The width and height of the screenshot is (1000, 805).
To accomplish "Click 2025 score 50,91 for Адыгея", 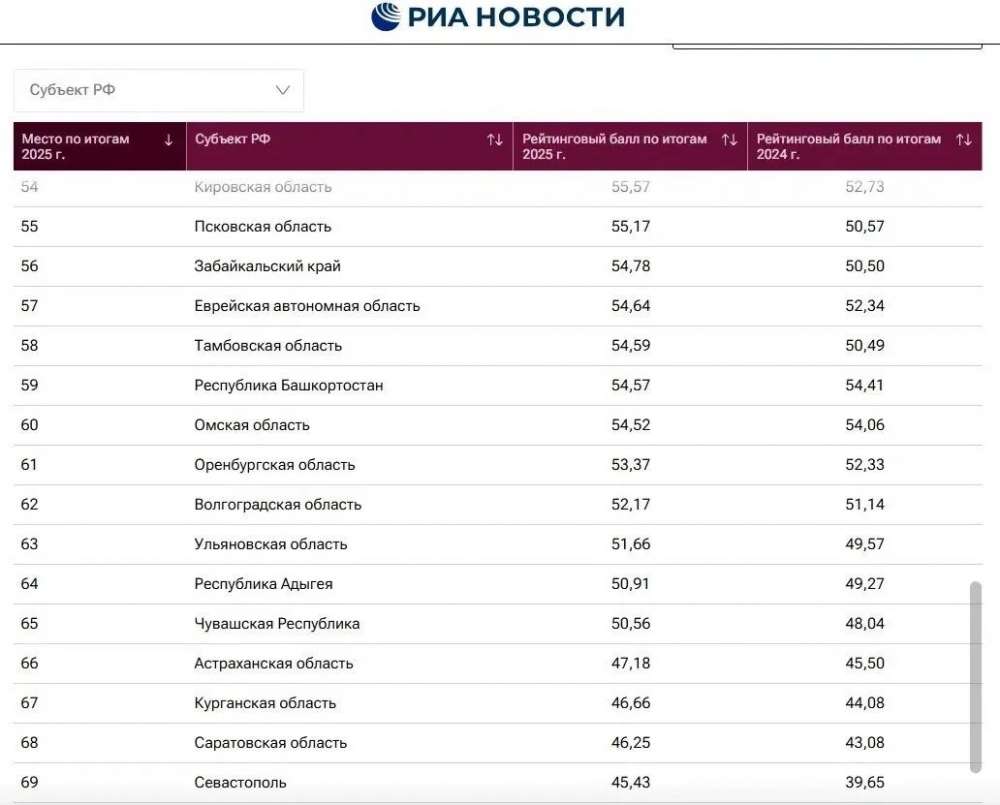I will point(630,584).
